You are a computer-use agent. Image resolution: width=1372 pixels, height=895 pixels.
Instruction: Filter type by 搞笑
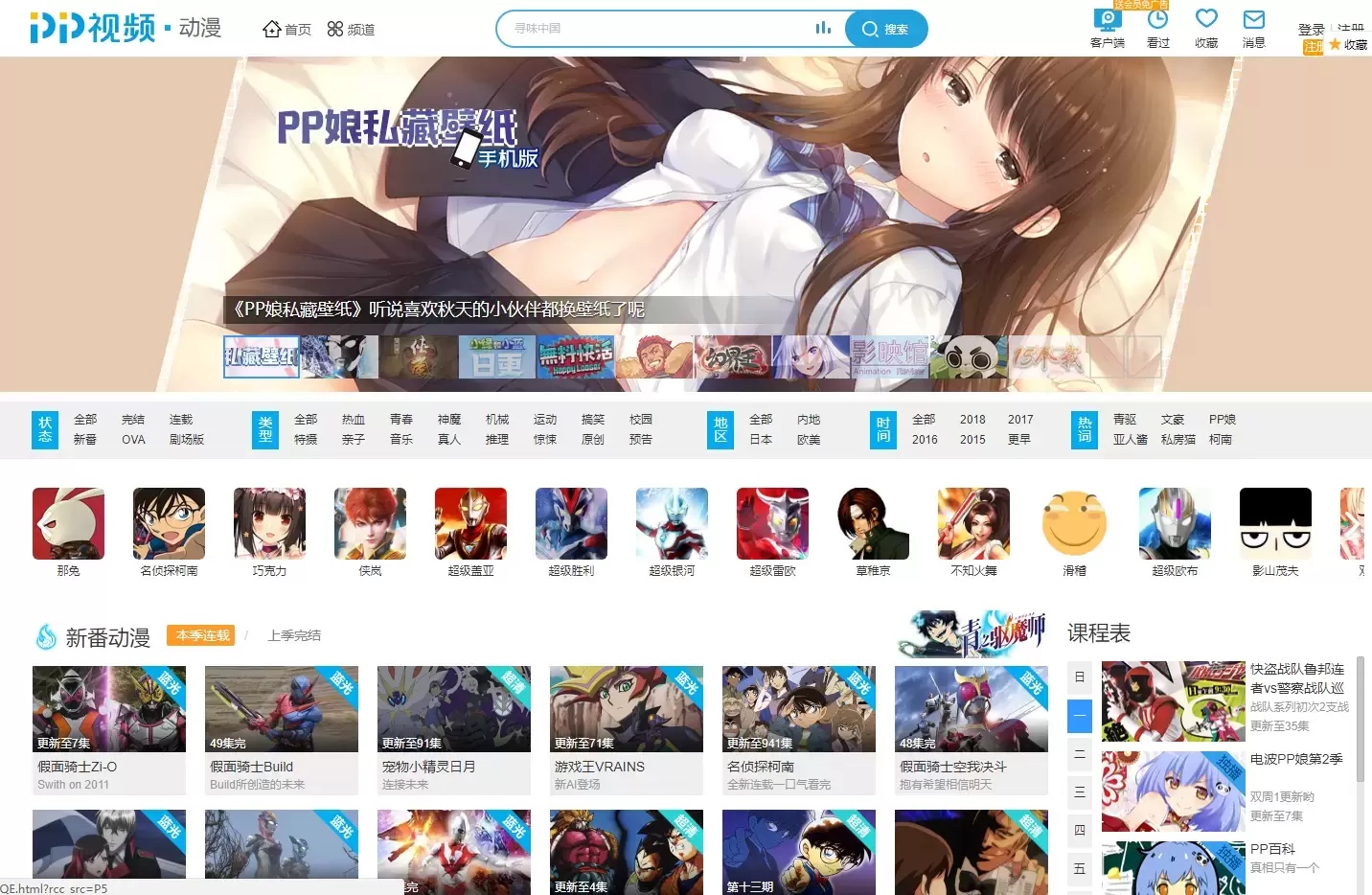tap(593, 420)
